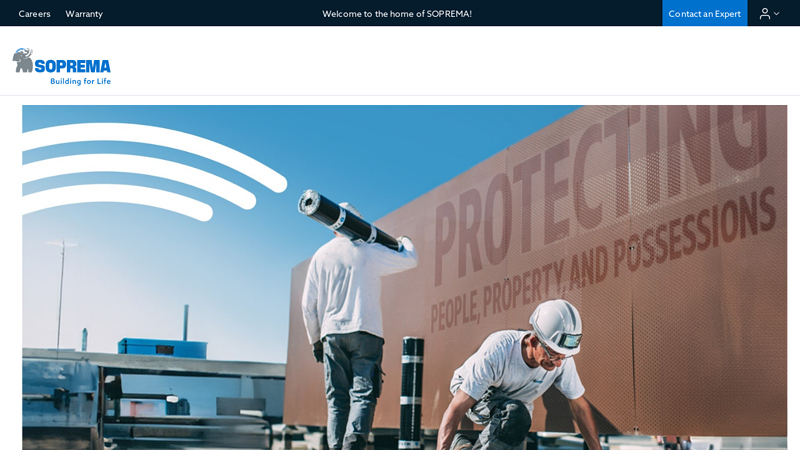The width and height of the screenshot is (800, 450).
Task: Click the upright black membrane roll
Action: 411,390
